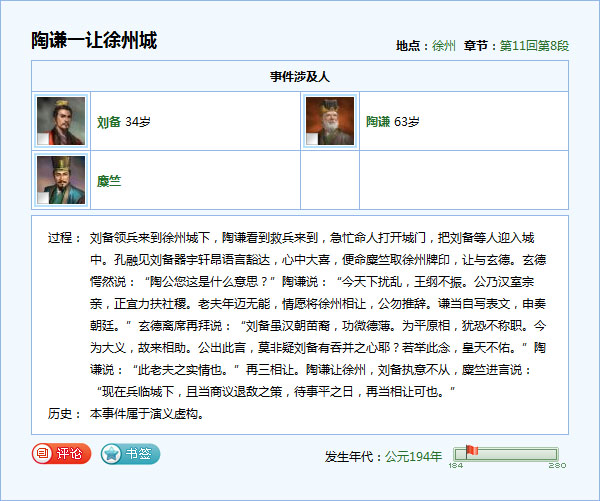Click the star icon in 书签

point(111,454)
